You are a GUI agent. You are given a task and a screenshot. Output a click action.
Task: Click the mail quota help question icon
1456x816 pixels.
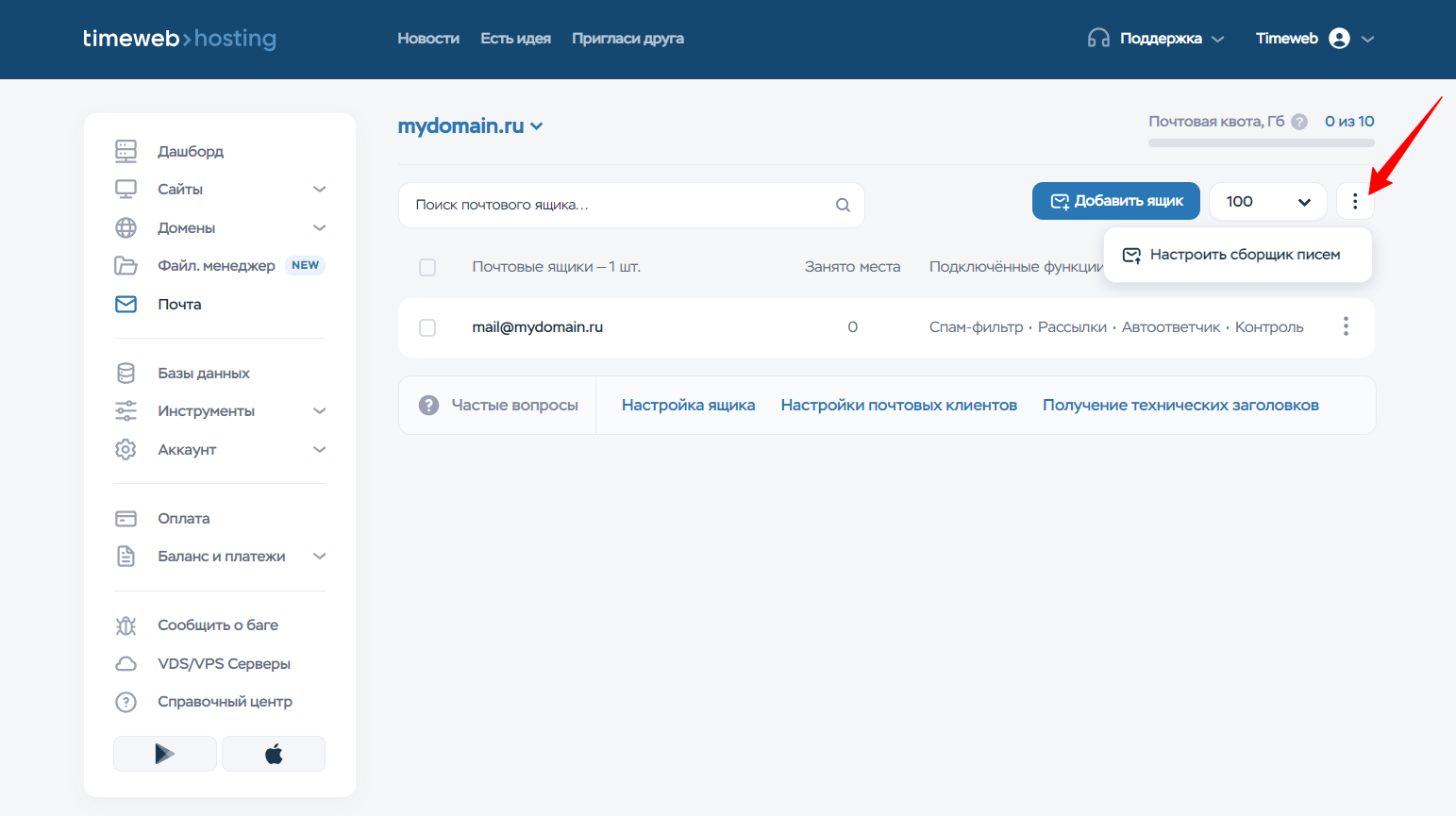1299,122
